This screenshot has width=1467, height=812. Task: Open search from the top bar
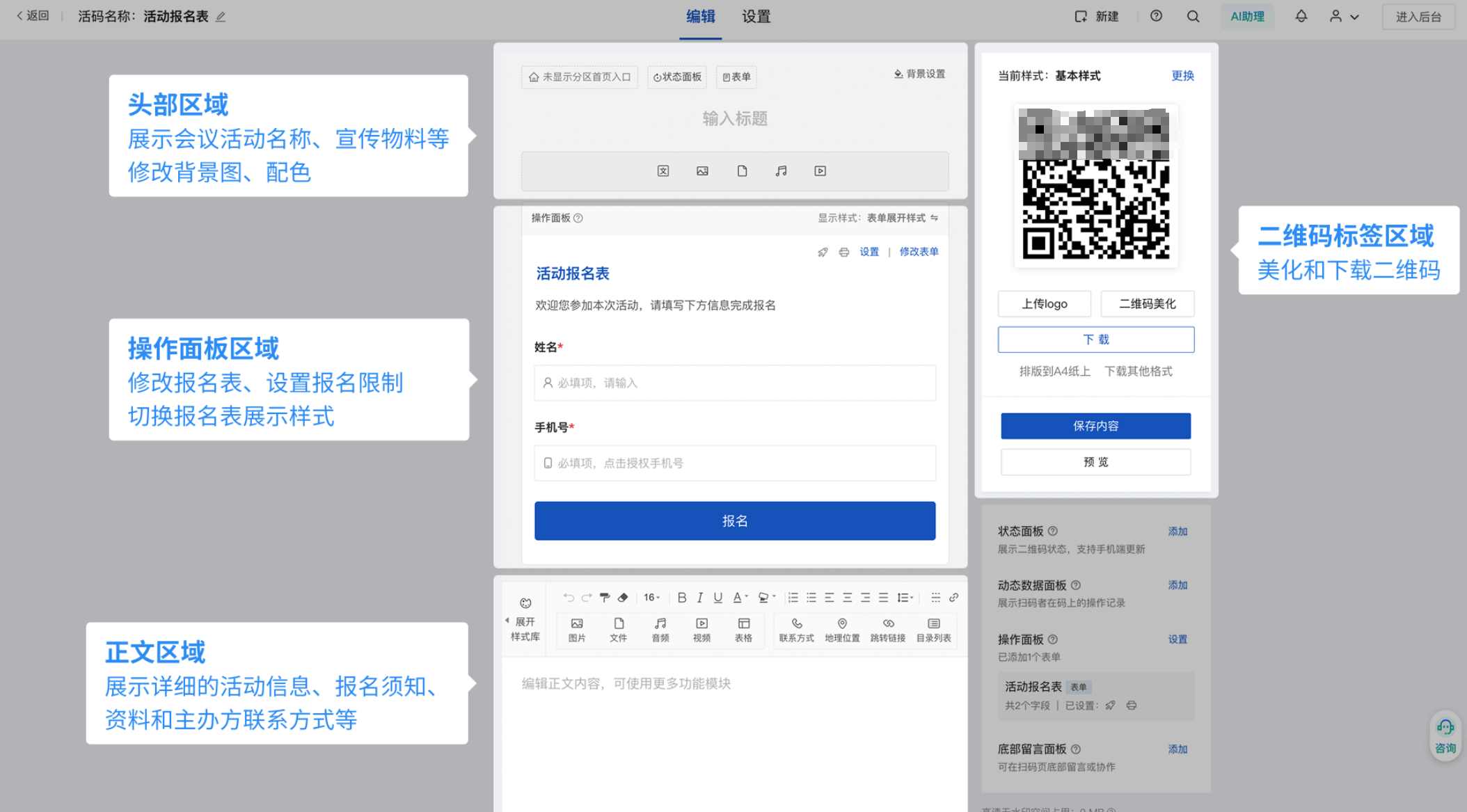pos(1194,16)
